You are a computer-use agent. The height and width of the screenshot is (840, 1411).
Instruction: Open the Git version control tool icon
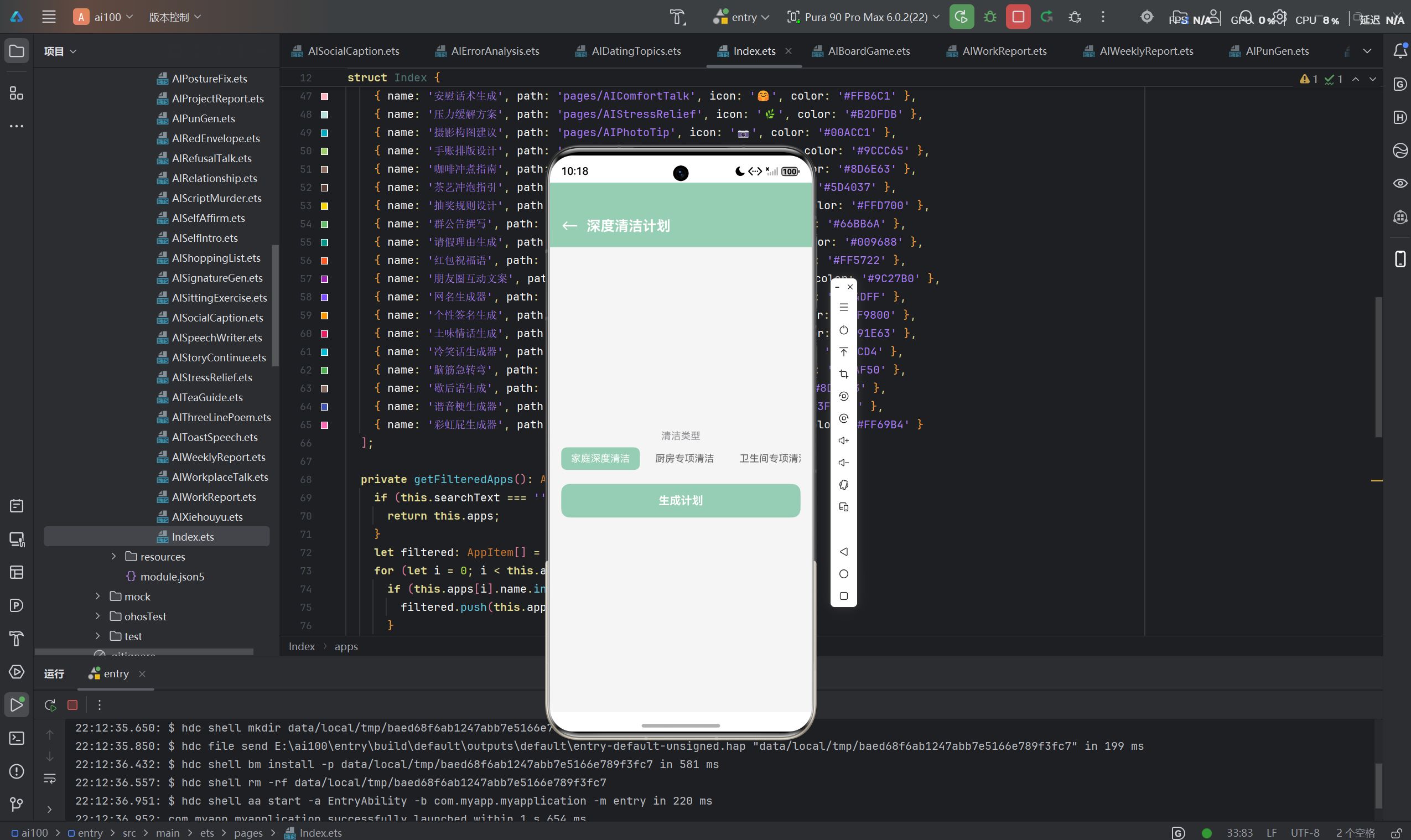pos(17,805)
